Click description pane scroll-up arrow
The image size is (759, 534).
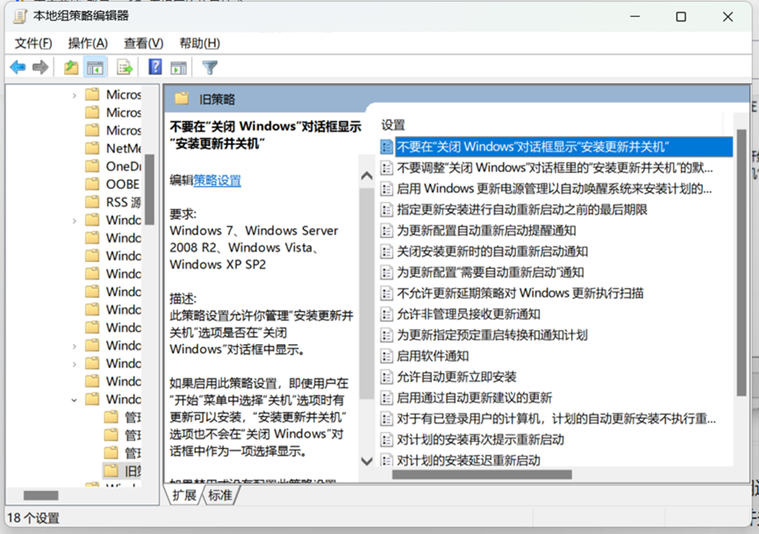click(x=367, y=176)
